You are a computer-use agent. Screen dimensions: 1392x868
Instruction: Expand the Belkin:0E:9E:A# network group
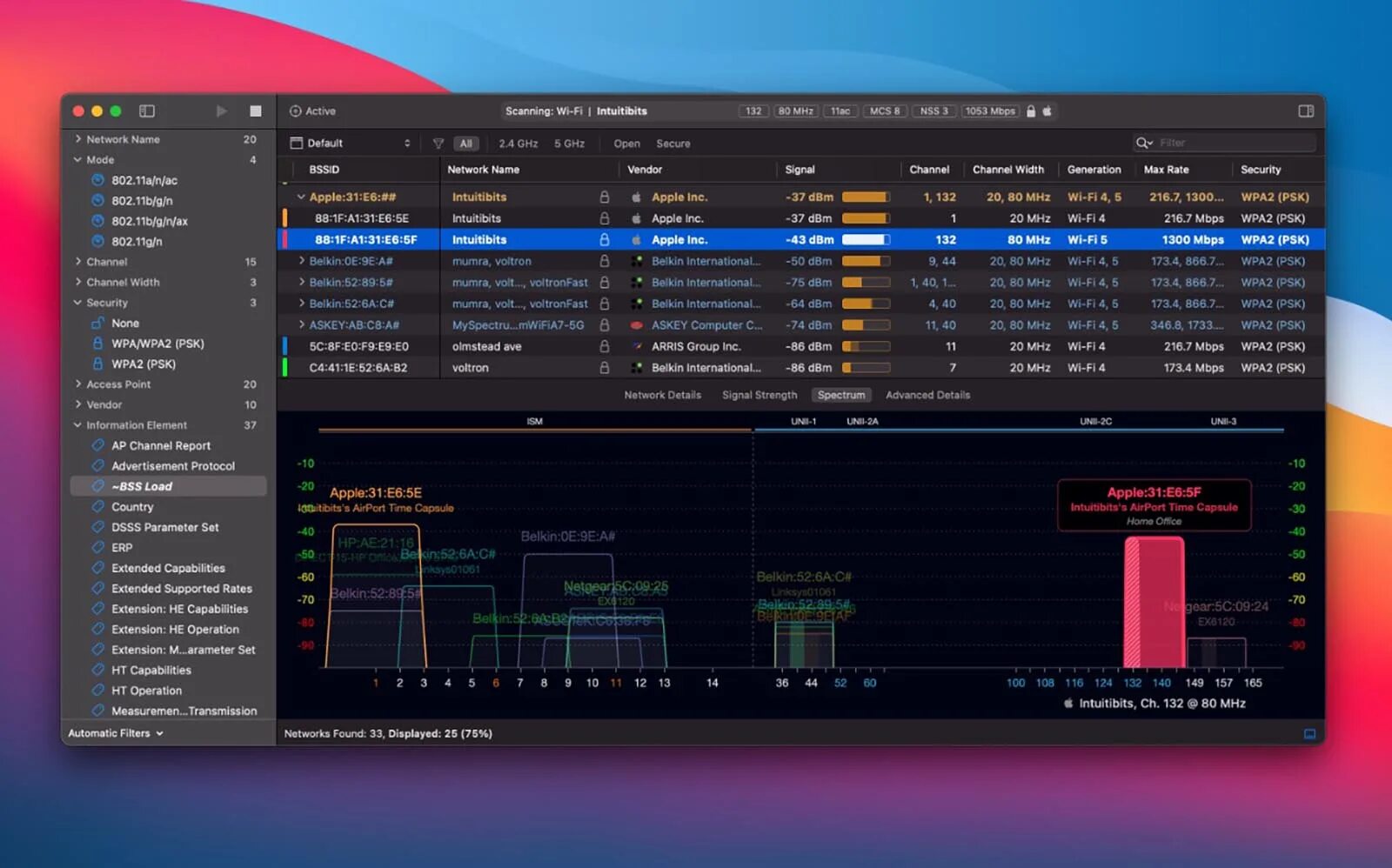301,261
